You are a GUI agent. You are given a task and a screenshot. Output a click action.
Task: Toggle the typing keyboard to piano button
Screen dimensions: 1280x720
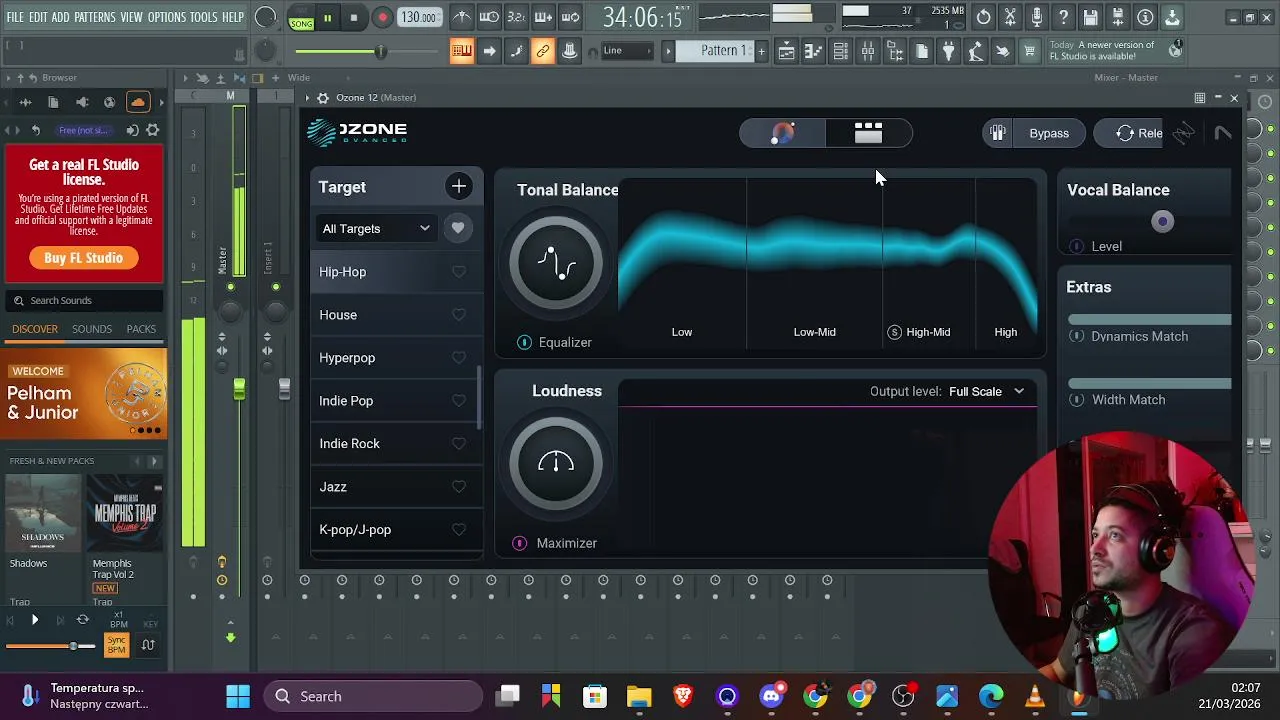coord(462,51)
